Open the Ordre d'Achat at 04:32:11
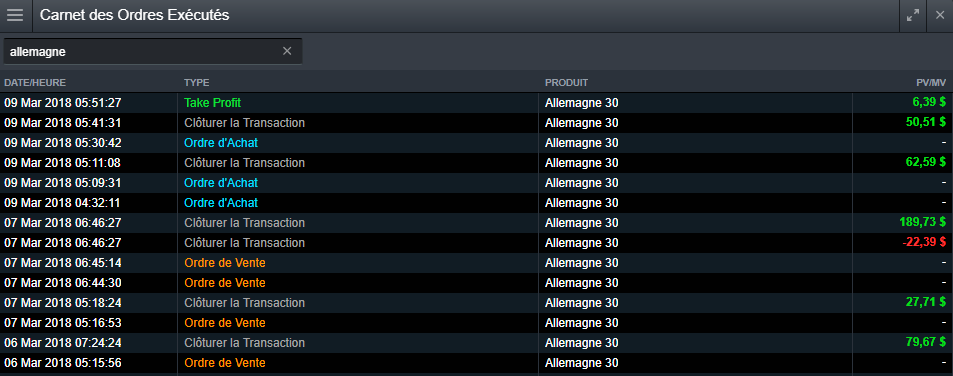This screenshot has width=953, height=376. coord(476,203)
